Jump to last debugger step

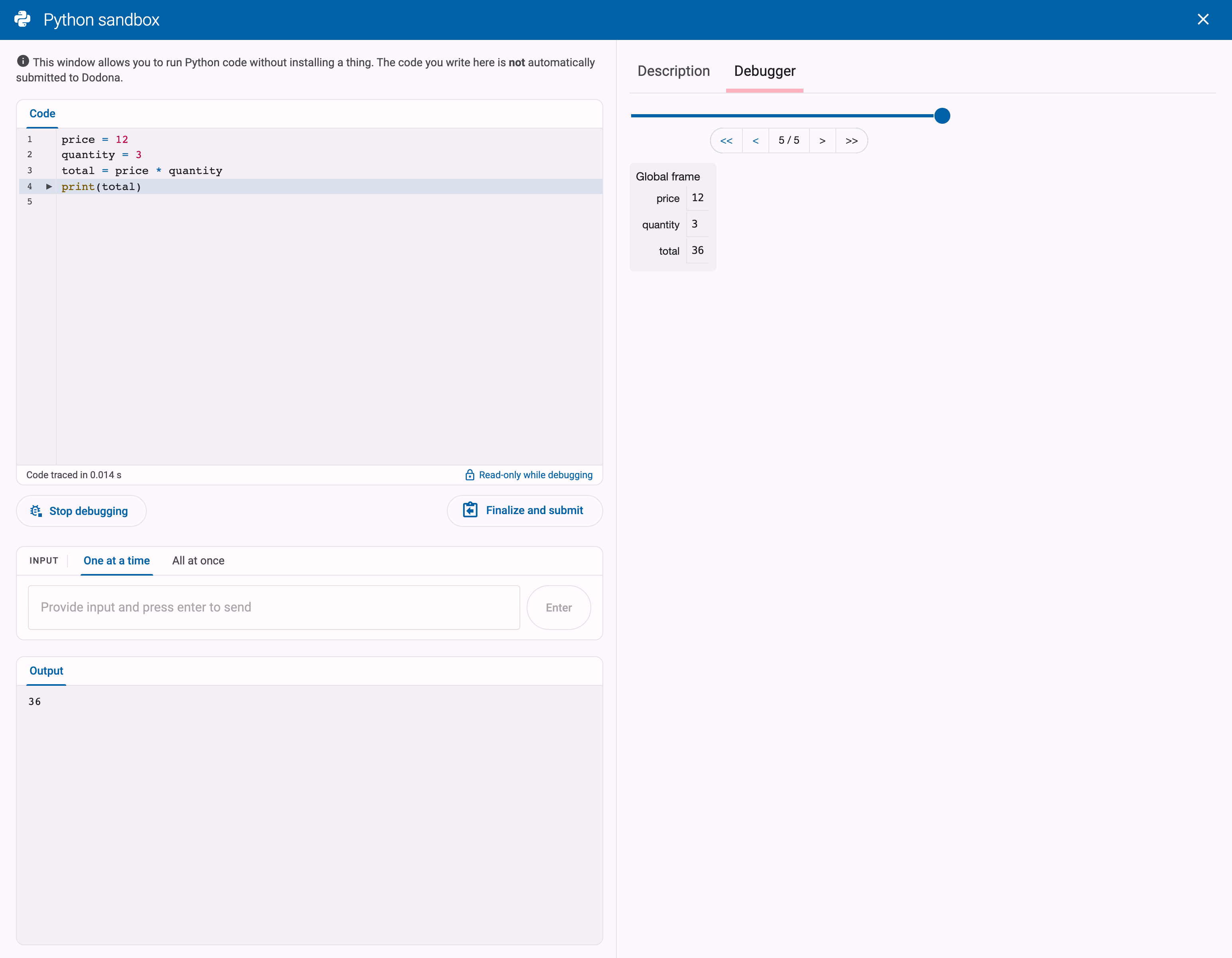(852, 141)
